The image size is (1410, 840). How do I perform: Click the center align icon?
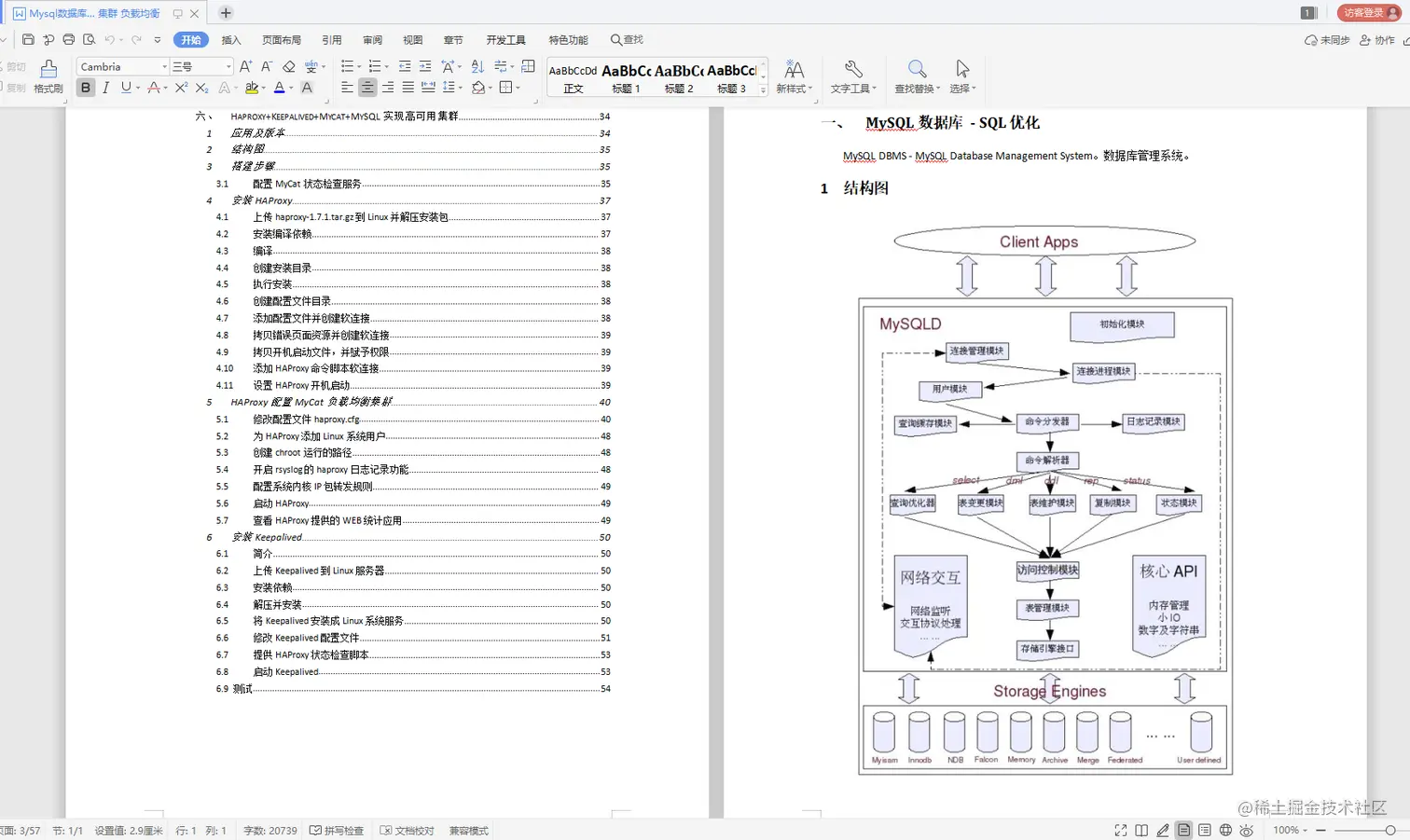367,88
